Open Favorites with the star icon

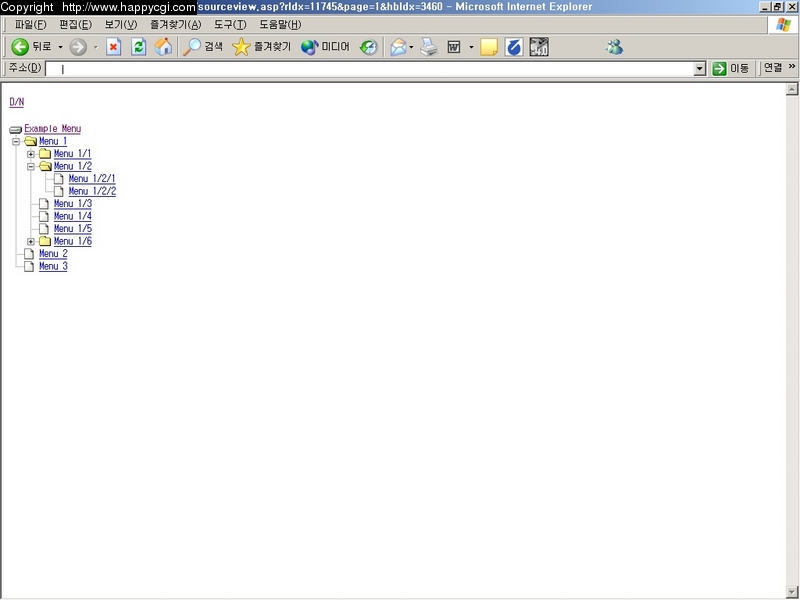(x=241, y=47)
